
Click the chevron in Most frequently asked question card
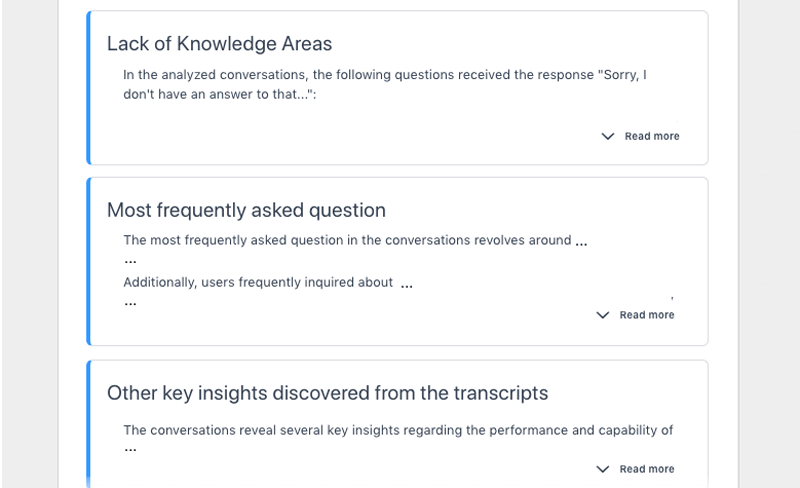pyautogui.click(x=602, y=315)
